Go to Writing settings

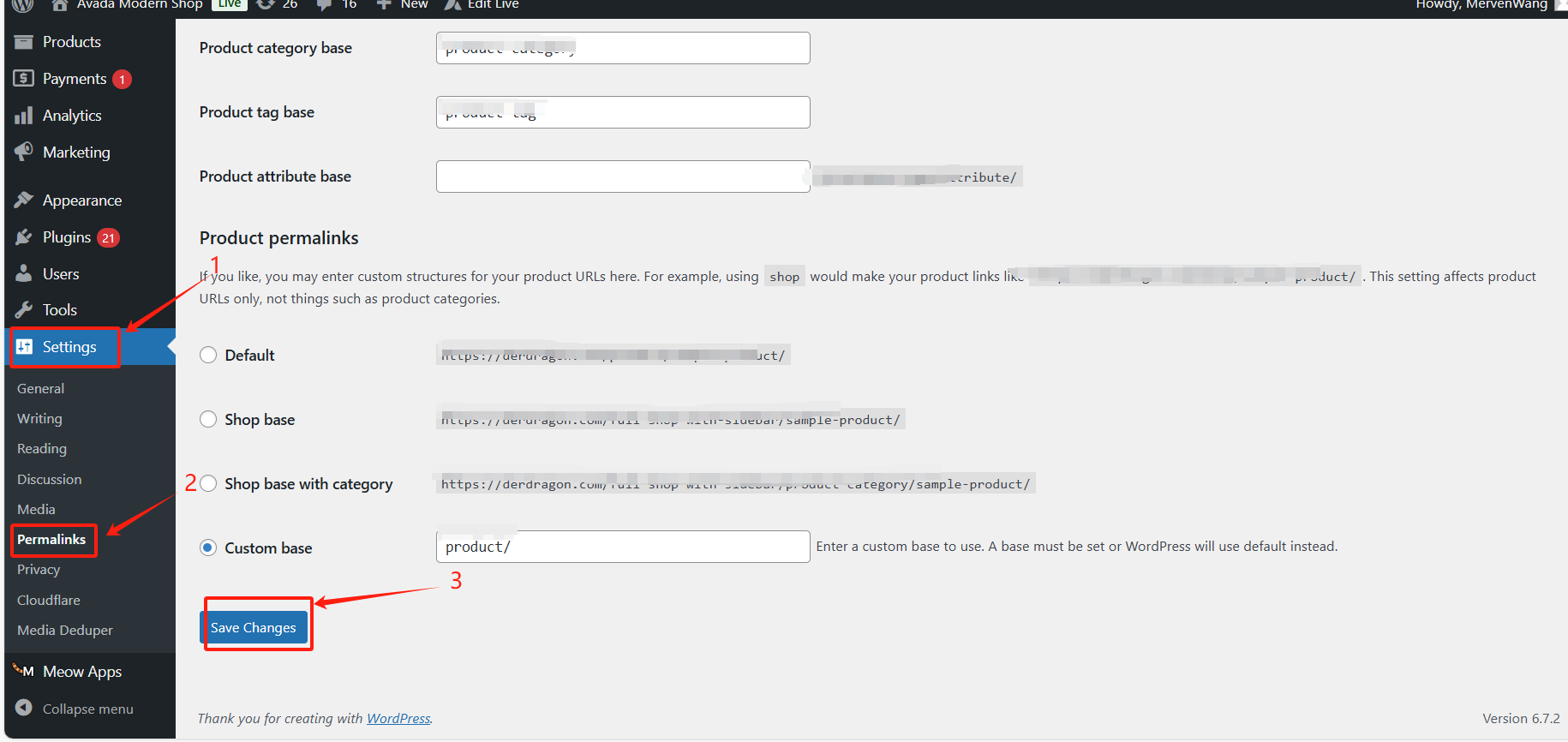39,419
